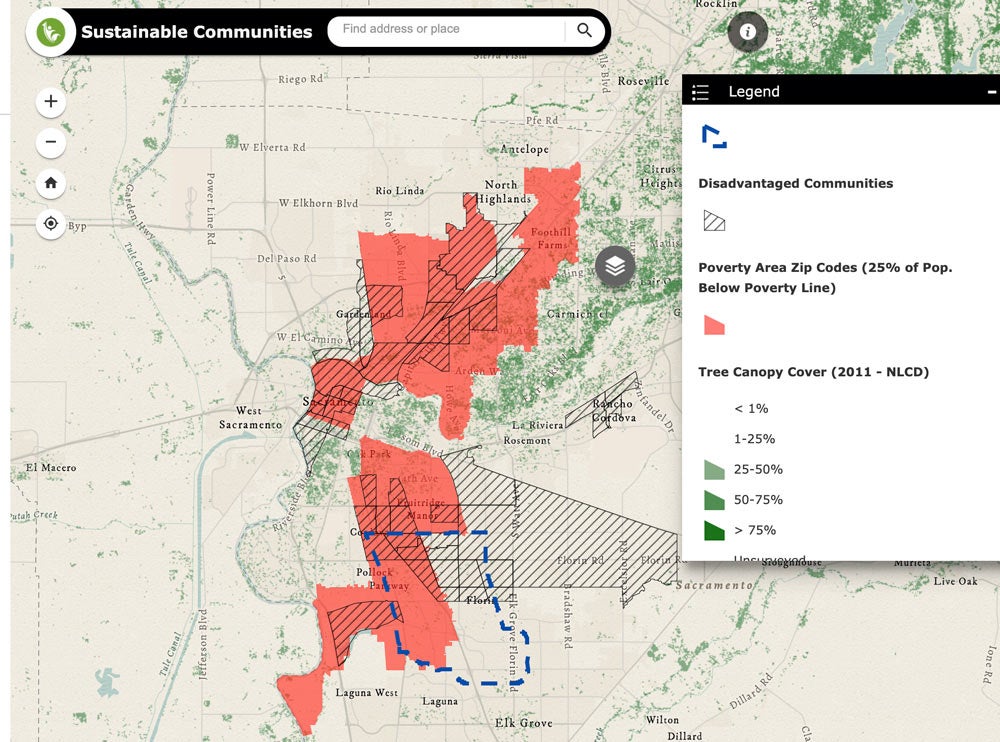The height and width of the screenshot is (742, 1000).
Task: Click the Sustainable Communities title text
Action: [196, 31]
